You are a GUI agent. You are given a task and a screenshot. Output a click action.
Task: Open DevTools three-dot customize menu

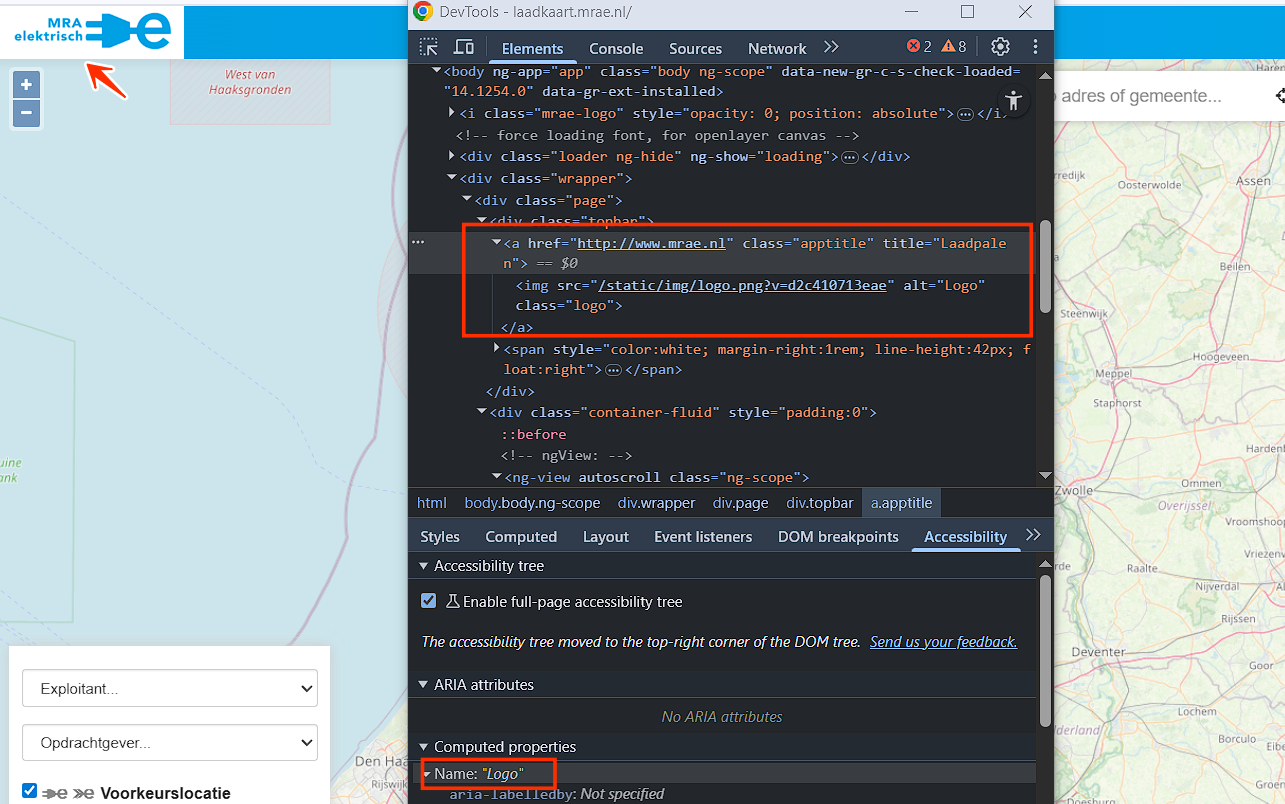(1035, 47)
